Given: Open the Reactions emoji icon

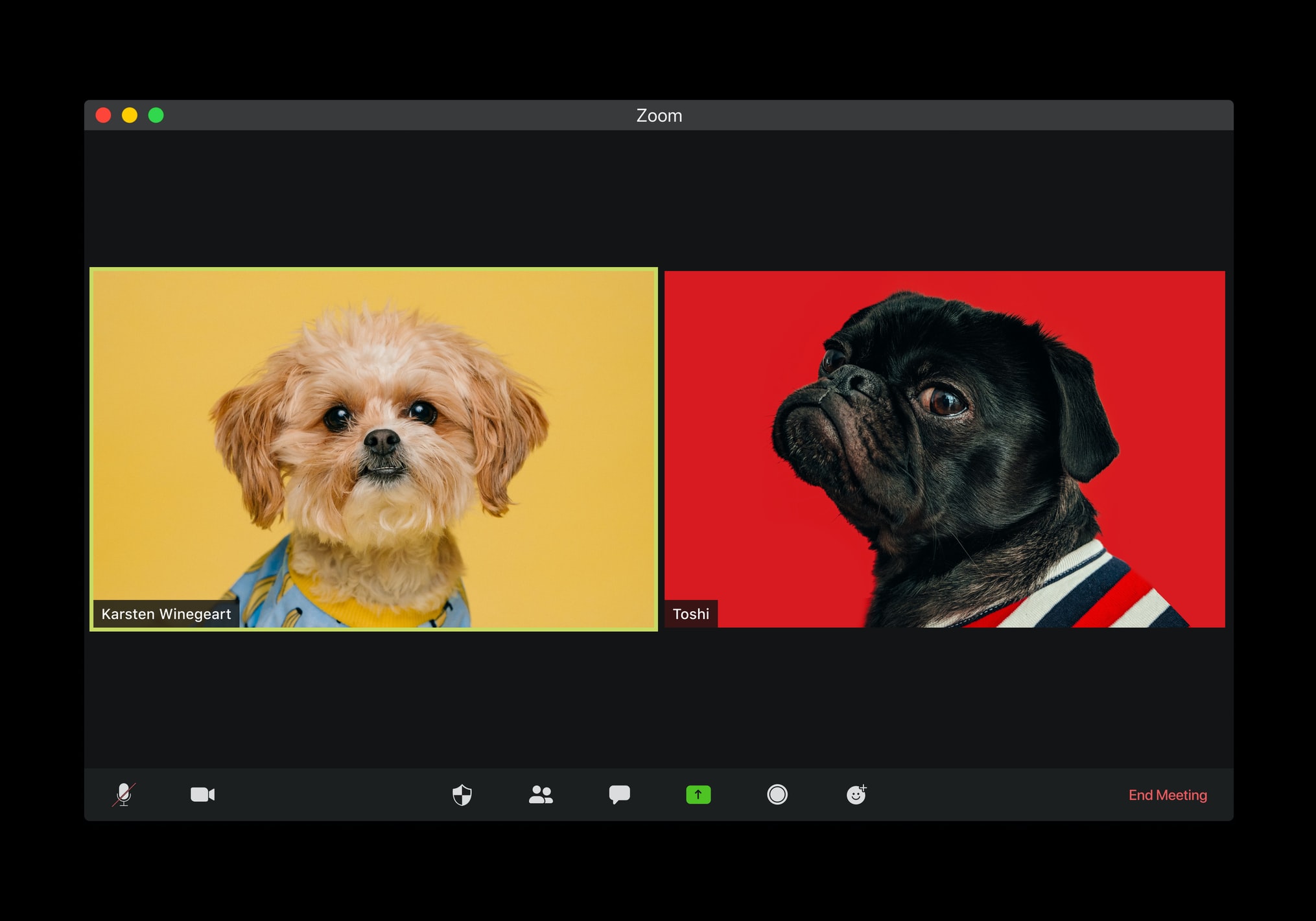Looking at the screenshot, I should (x=857, y=796).
